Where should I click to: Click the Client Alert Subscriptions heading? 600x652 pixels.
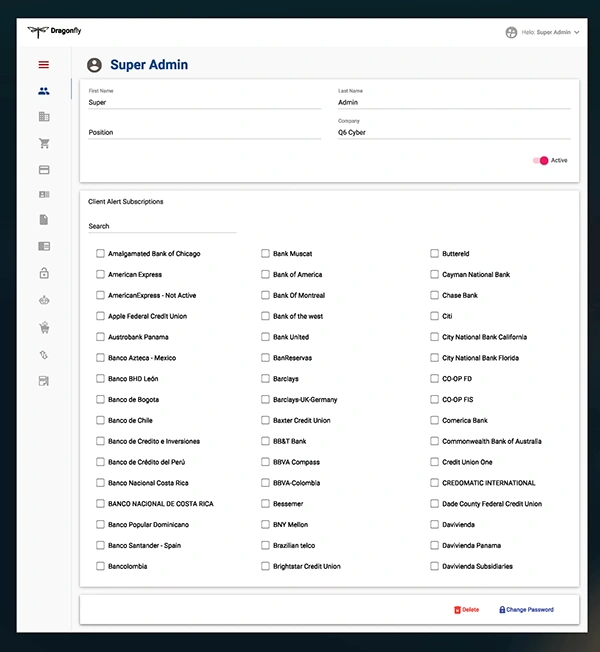(126, 202)
